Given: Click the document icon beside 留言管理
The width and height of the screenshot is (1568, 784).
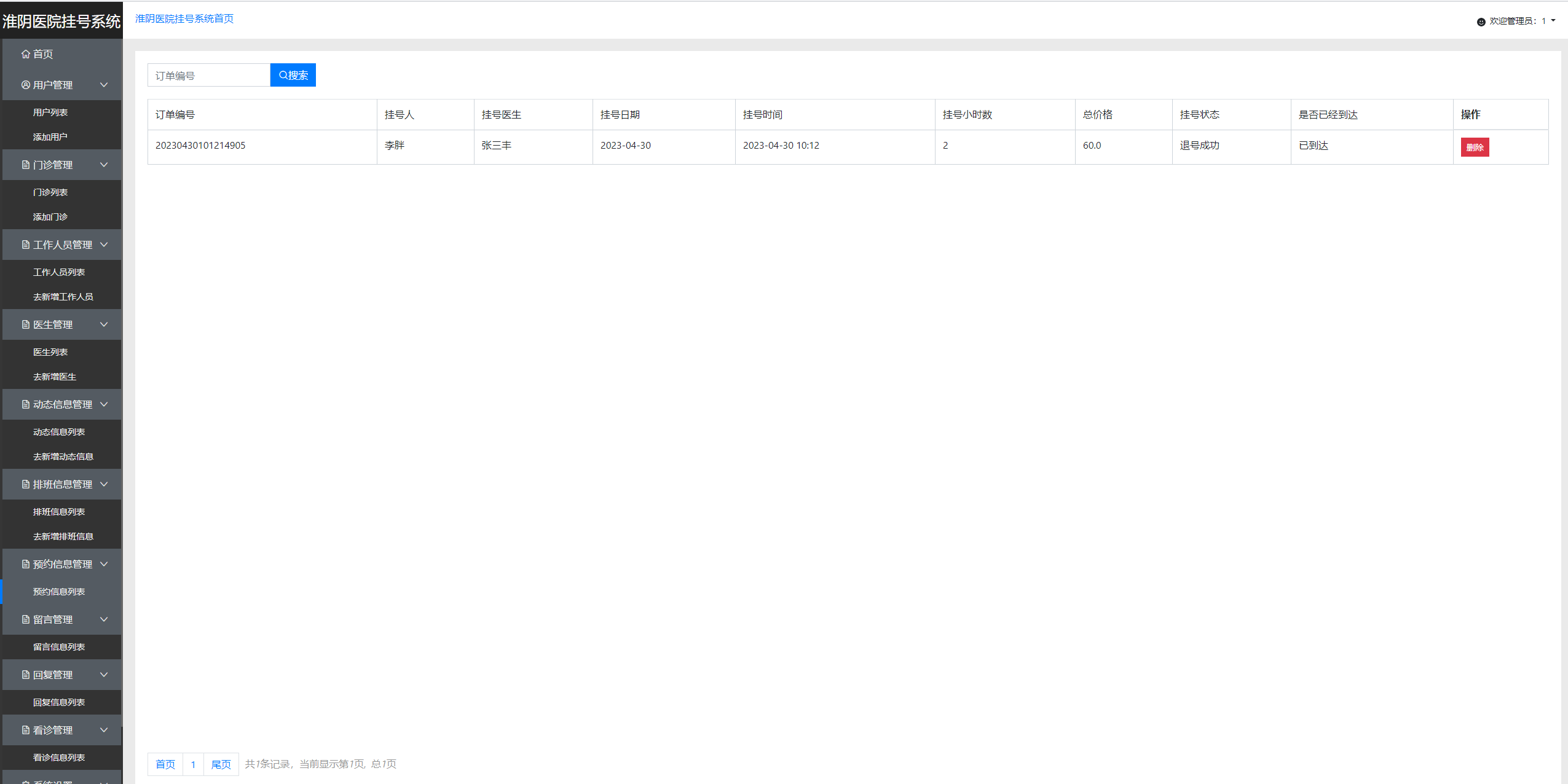Looking at the screenshot, I should [25, 619].
